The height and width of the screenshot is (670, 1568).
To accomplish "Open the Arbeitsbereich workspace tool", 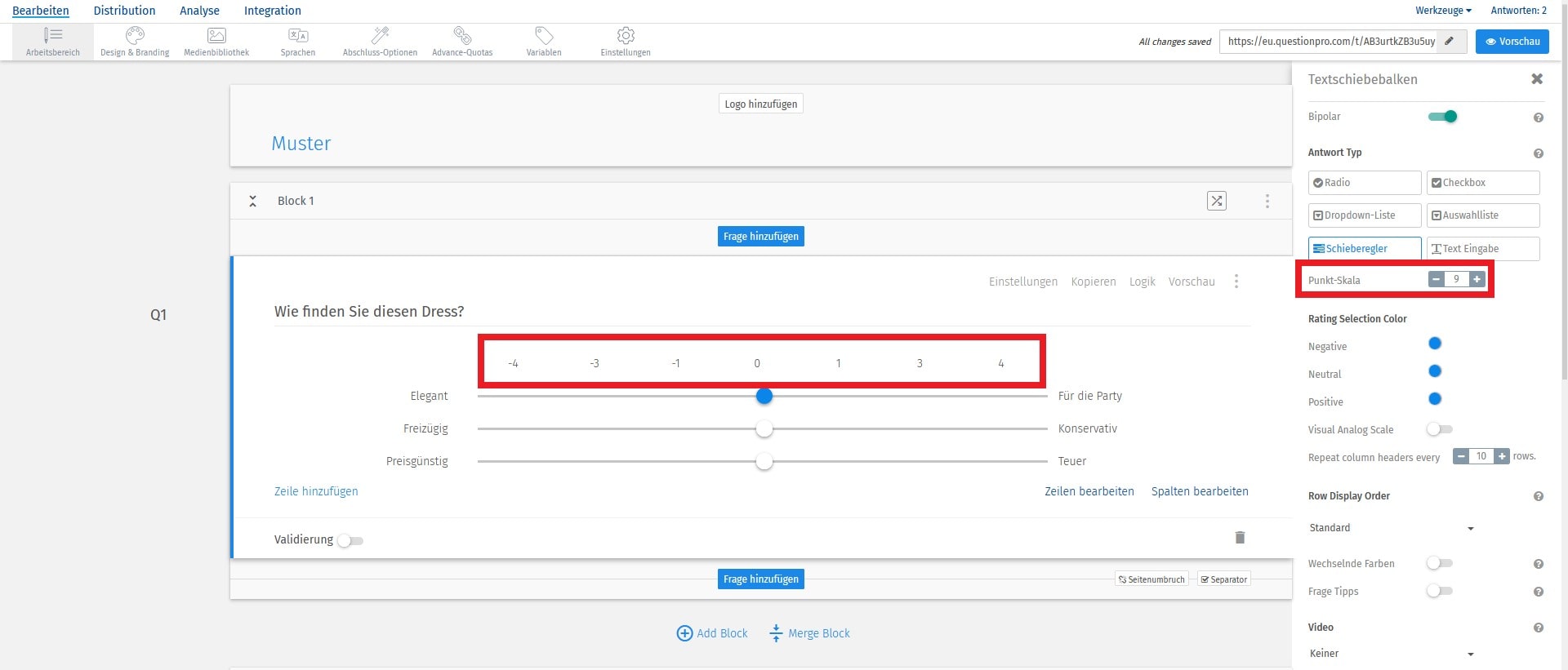I will click(53, 42).
